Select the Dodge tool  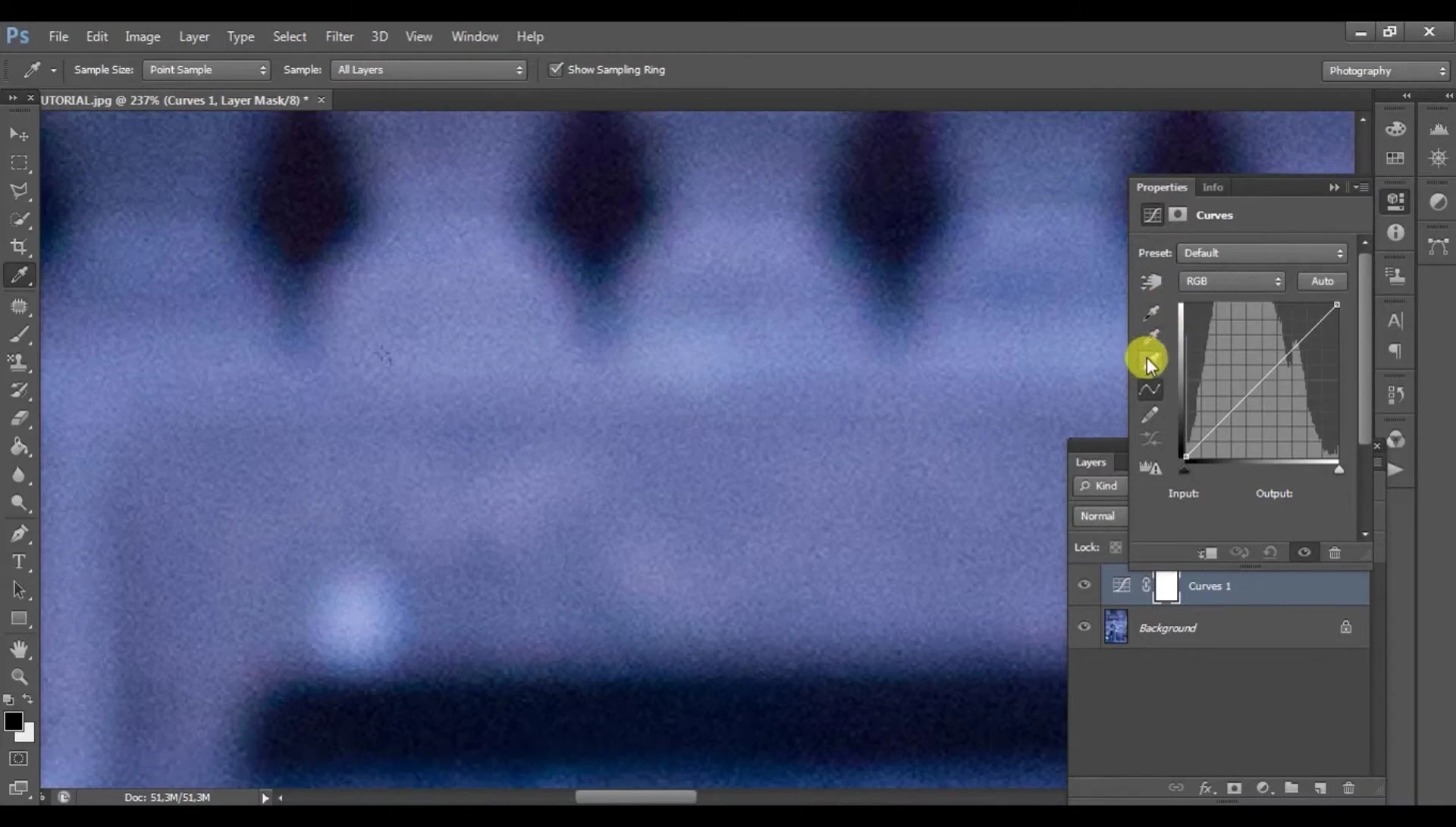coord(19,503)
